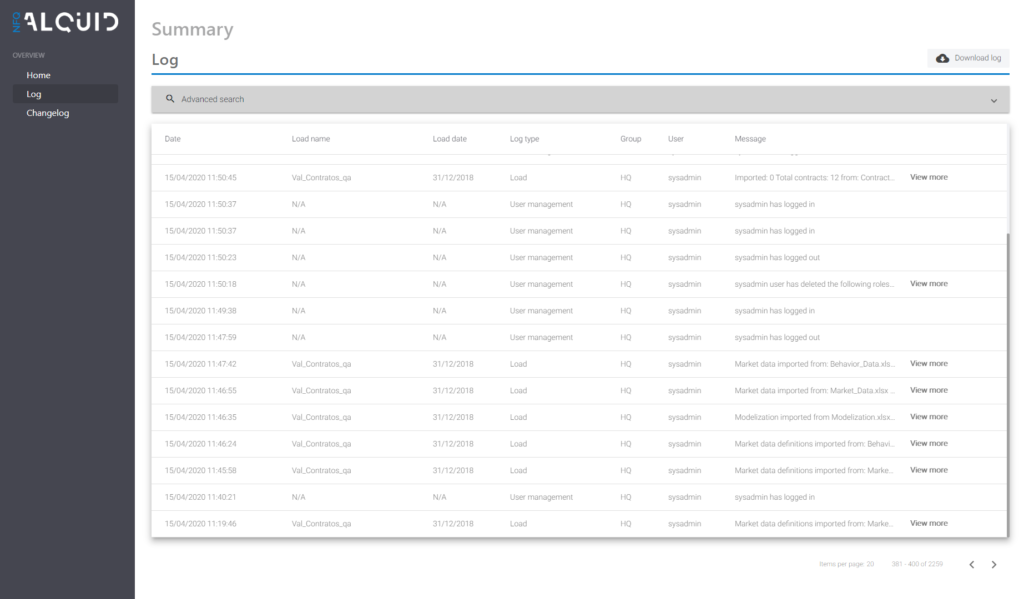Screen dimensions: 1024x599
Task: Sort by the Load name column header
Action: click(311, 139)
